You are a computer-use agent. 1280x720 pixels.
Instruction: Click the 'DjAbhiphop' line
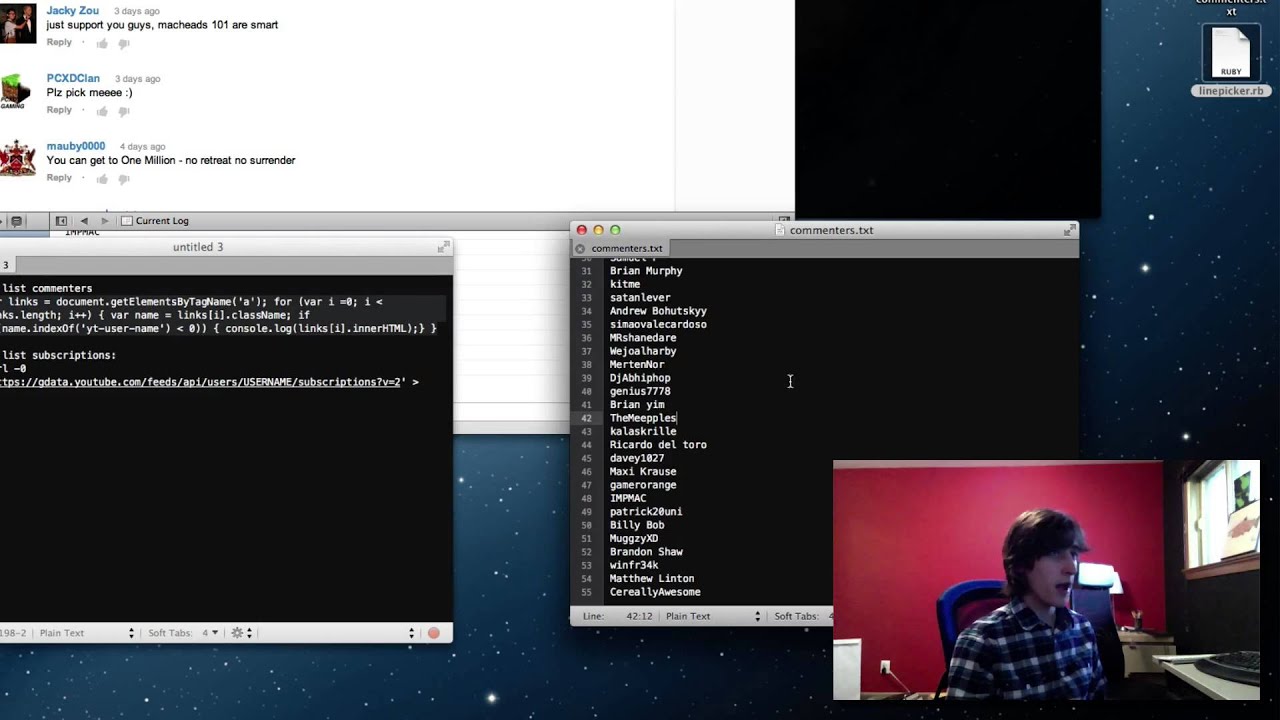coord(640,378)
